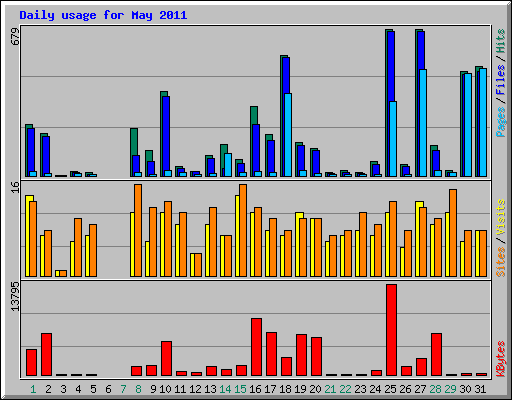Click the small orange Visits bar for day 3
Viewport: 512px width, 400px height.
pyautogui.click(x=63, y=273)
